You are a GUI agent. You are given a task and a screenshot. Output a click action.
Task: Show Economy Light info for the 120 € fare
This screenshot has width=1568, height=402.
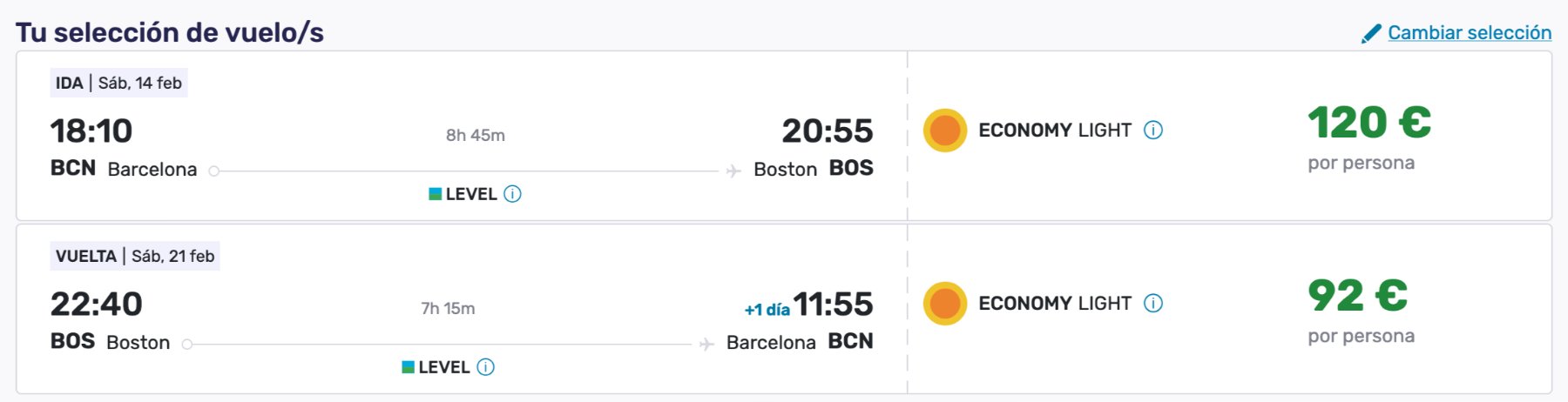click(x=1153, y=131)
